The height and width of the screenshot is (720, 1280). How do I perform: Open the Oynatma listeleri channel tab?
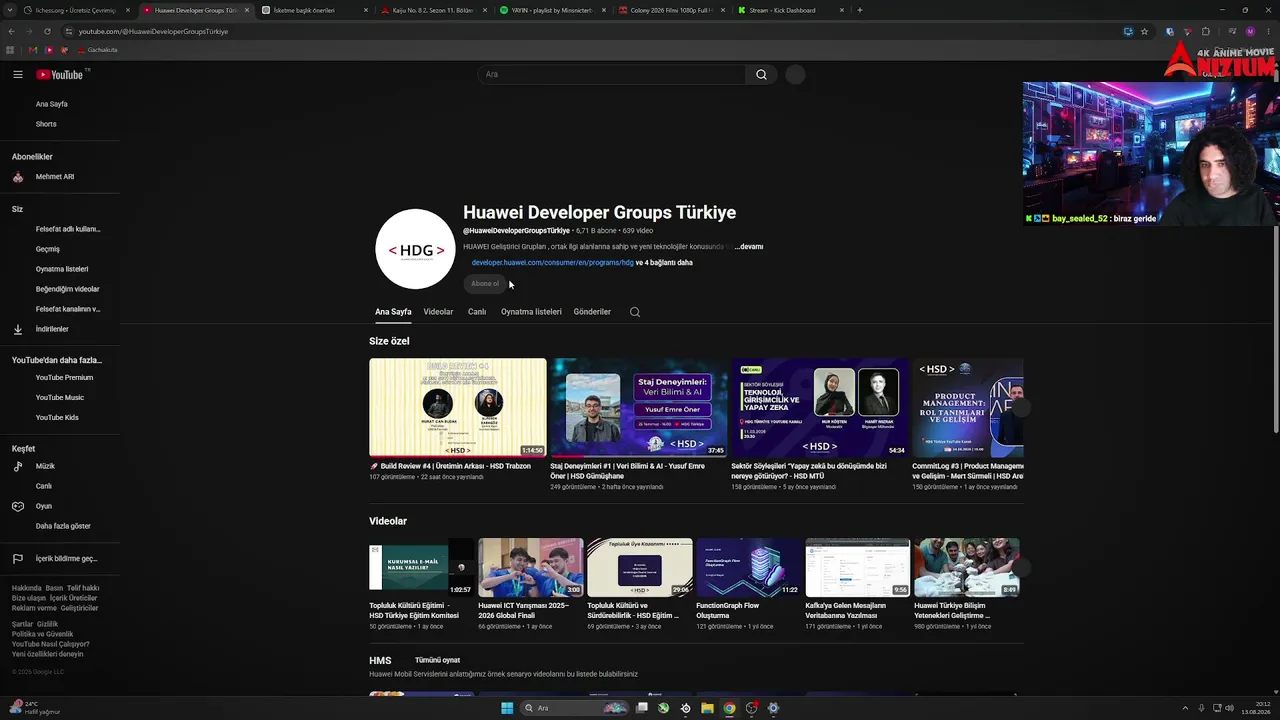[x=531, y=312]
